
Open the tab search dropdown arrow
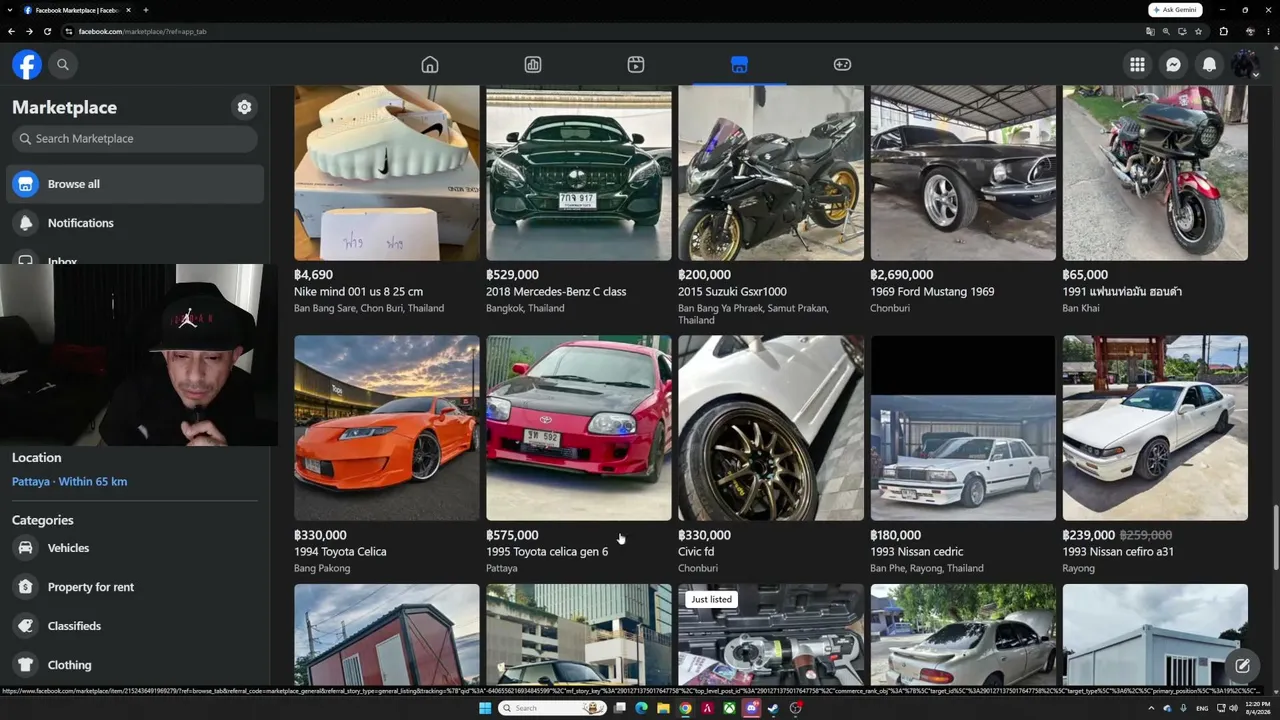[9, 10]
